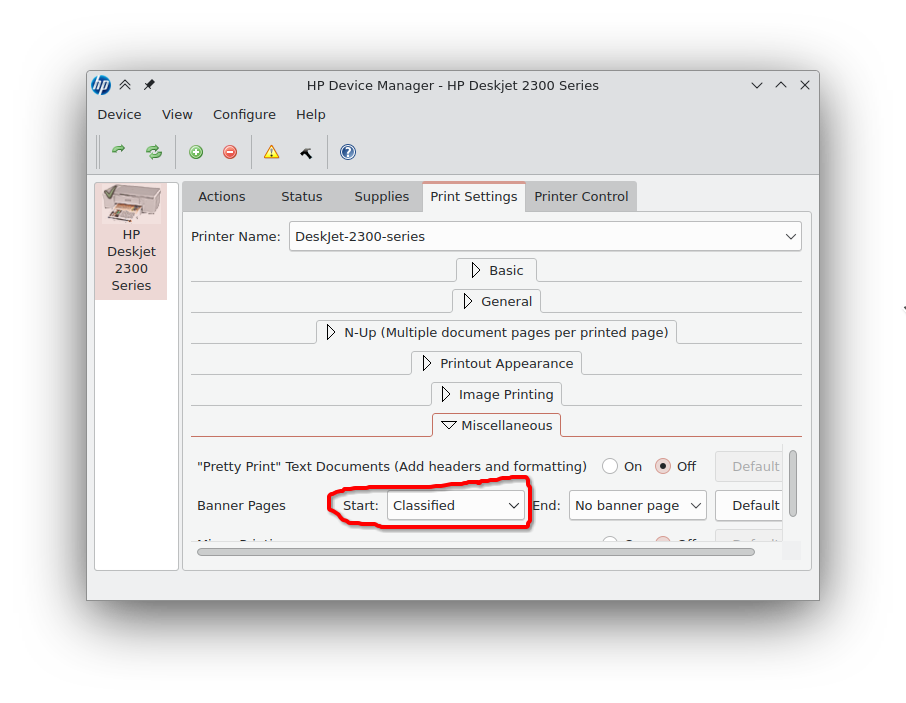Viewport: 906px width, 703px height.
Task: Click the green plus icon to add a device
Action: click(x=196, y=151)
